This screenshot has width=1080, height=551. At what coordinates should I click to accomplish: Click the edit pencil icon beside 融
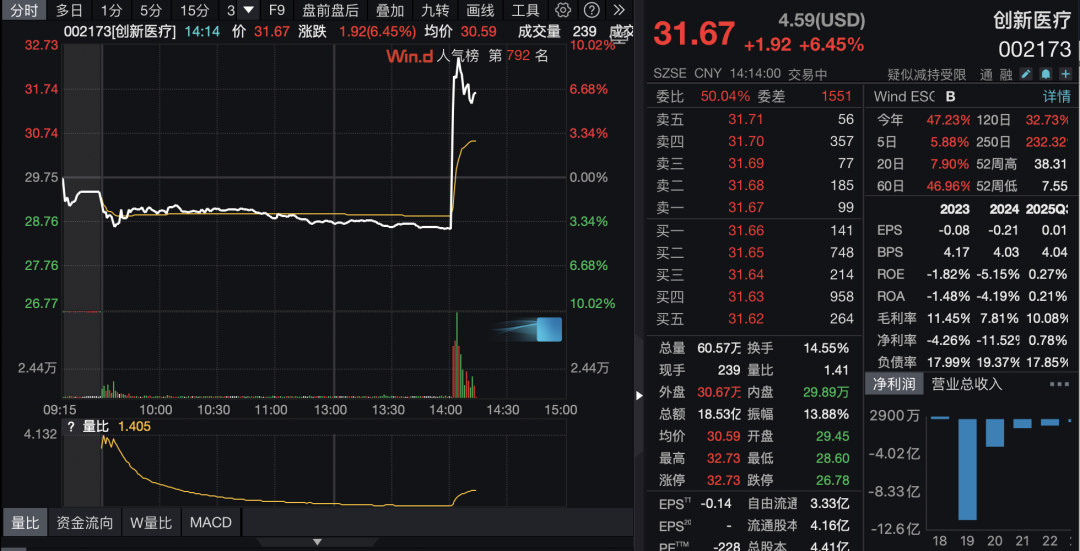tap(1025, 74)
